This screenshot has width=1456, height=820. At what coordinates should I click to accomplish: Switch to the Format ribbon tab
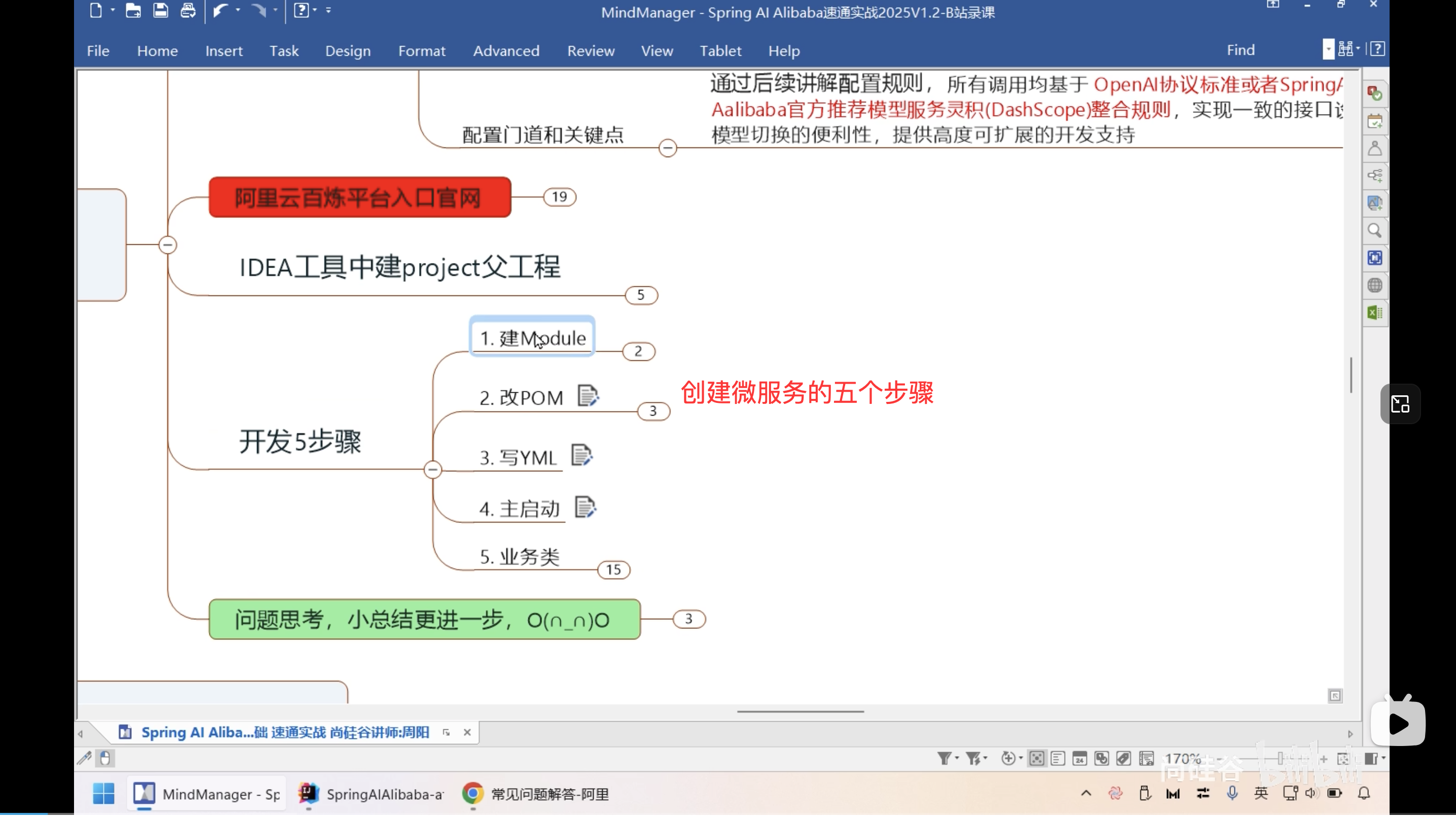tap(422, 51)
